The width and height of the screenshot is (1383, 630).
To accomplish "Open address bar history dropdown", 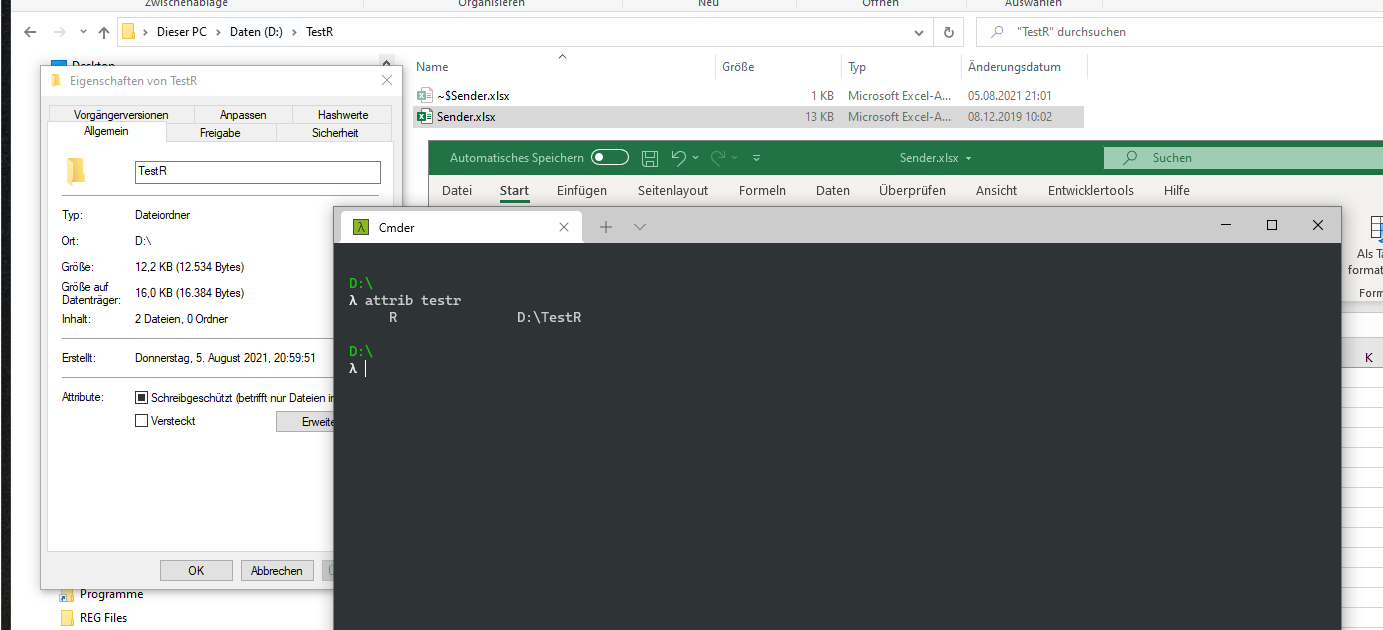I will pos(920,32).
